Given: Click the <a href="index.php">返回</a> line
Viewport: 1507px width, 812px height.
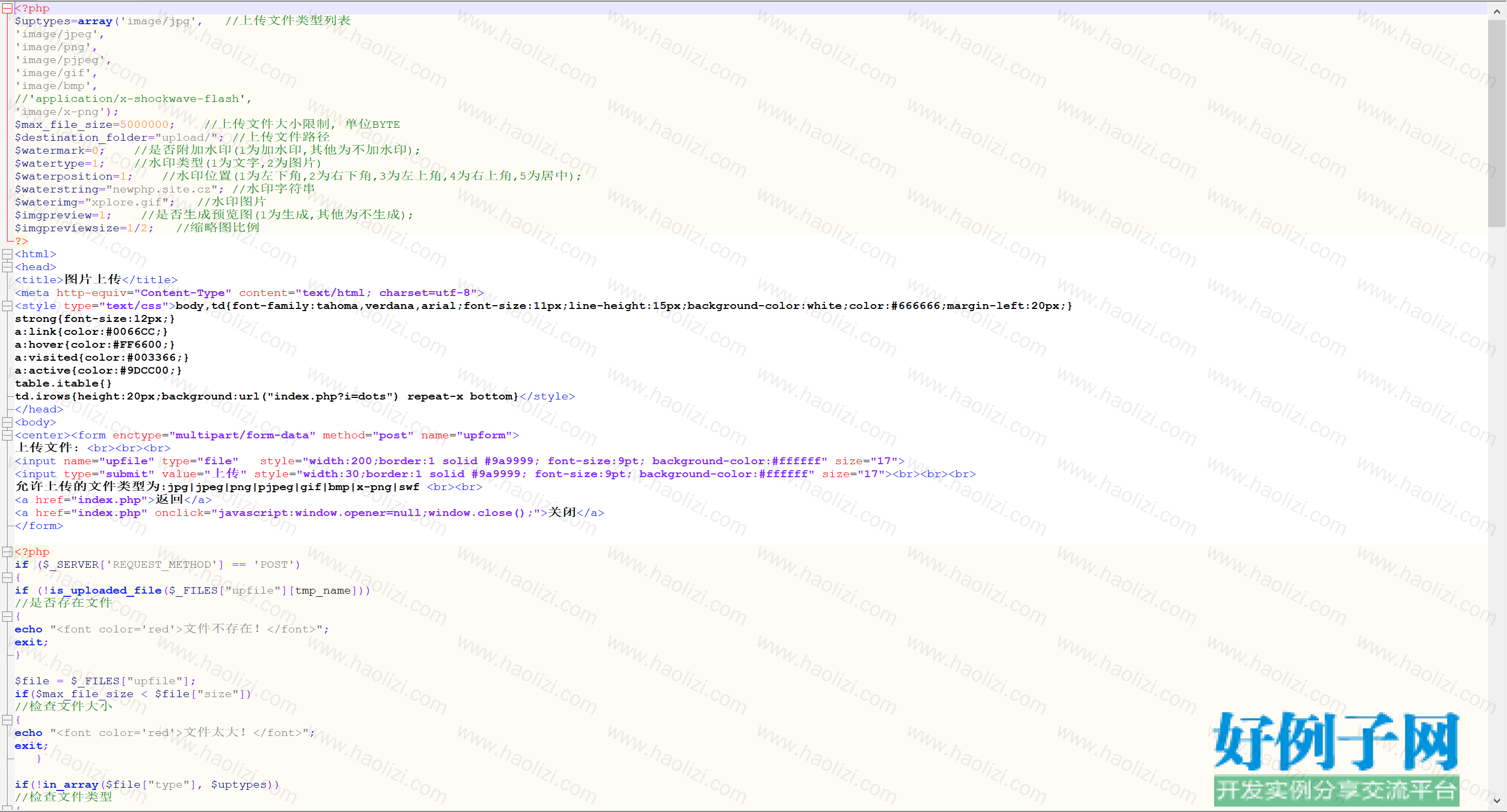Looking at the screenshot, I should pyautogui.click(x=113, y=499).
